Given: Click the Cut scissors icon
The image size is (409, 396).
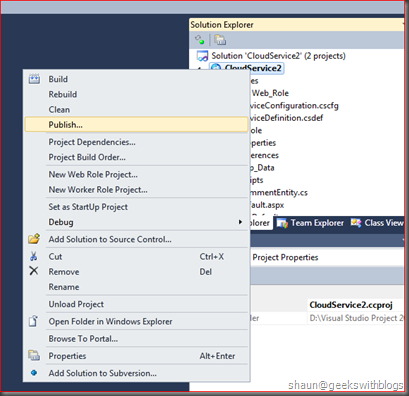Looking at the screenshot, I should pyautogui.click(x=34, y=256).
